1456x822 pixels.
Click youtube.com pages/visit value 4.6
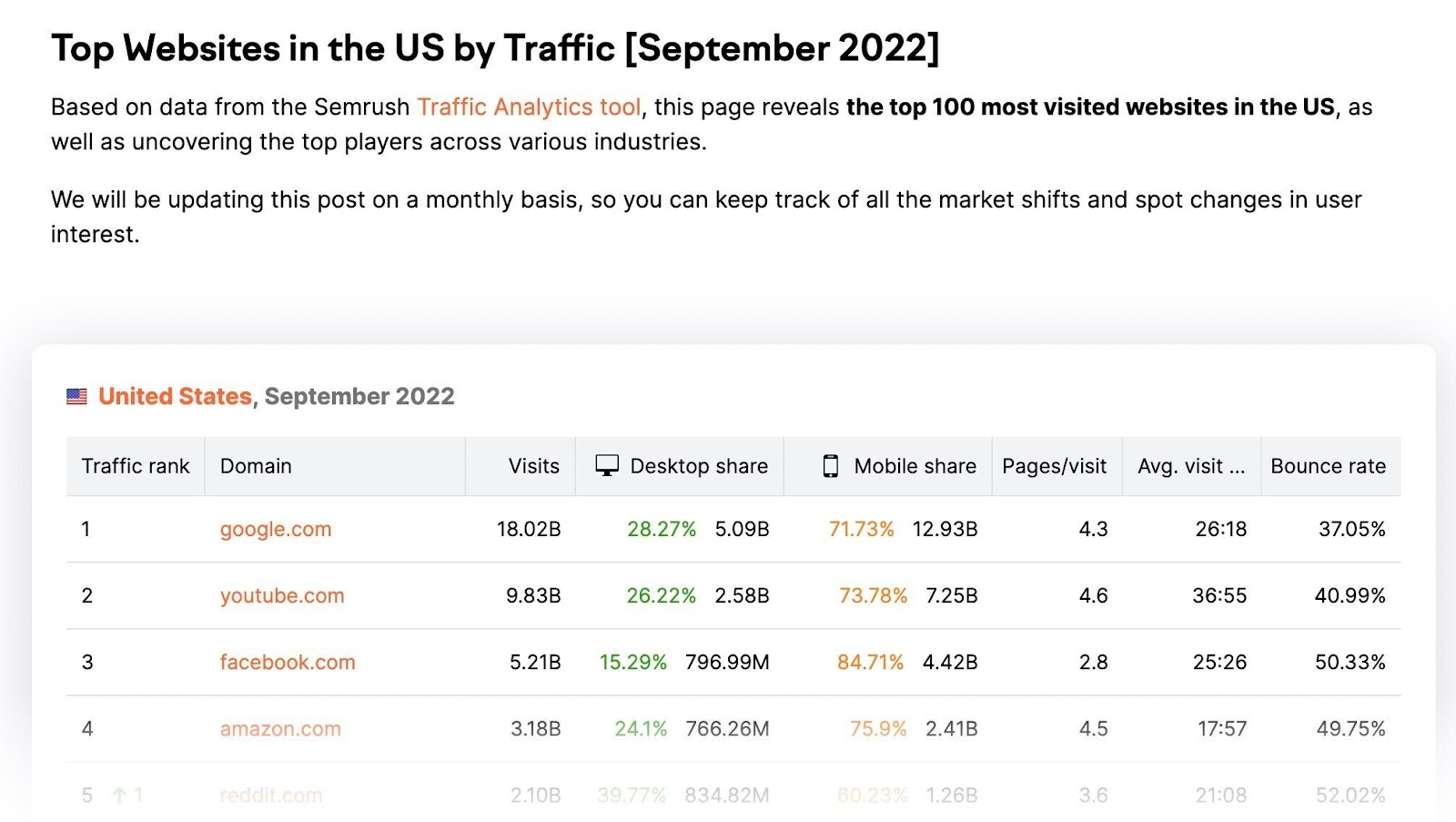1094,595
